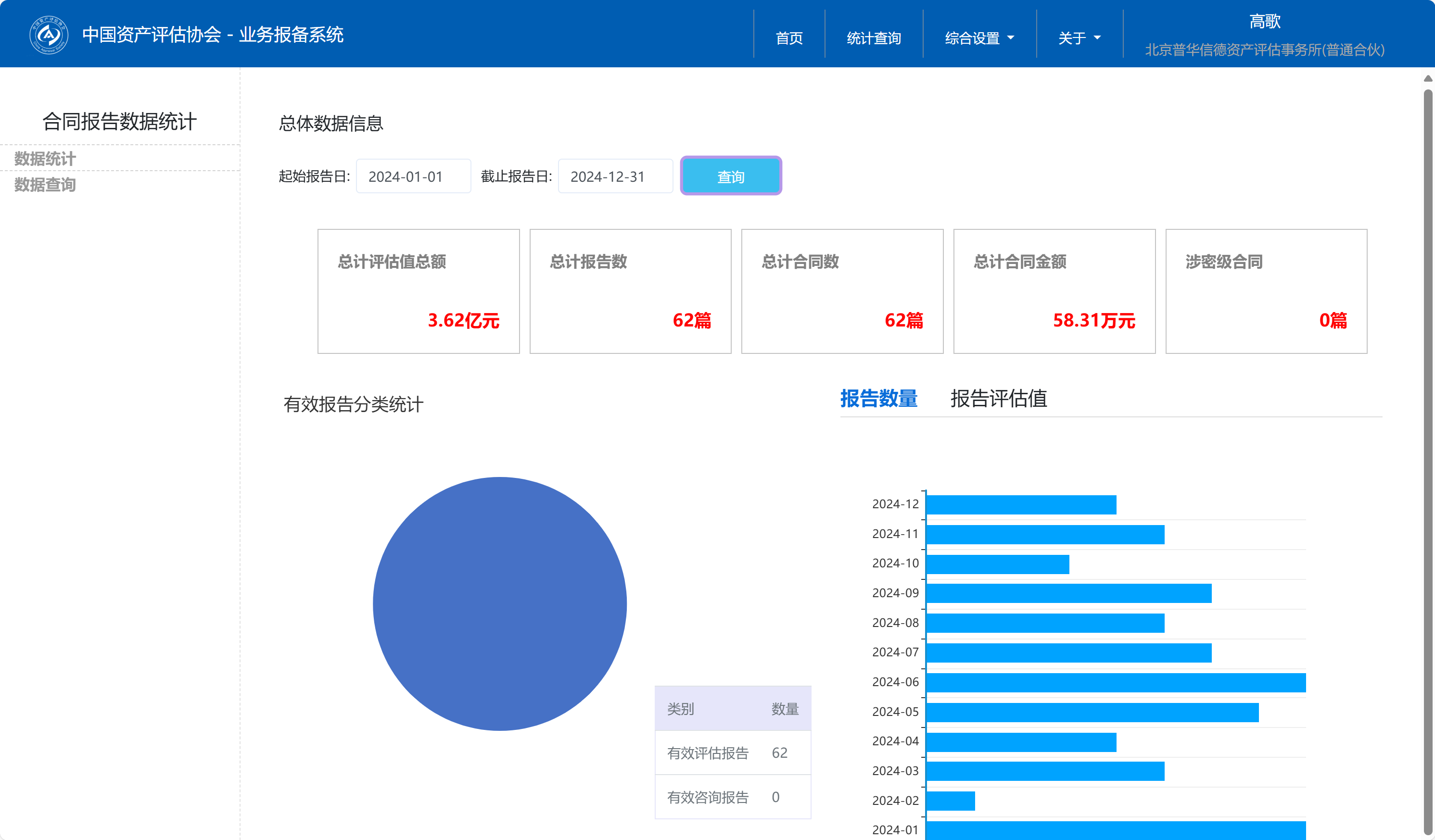Screen dimensions: 1435x840
Task: Switch to the 报告数量 tab
Action: [878, 399]
